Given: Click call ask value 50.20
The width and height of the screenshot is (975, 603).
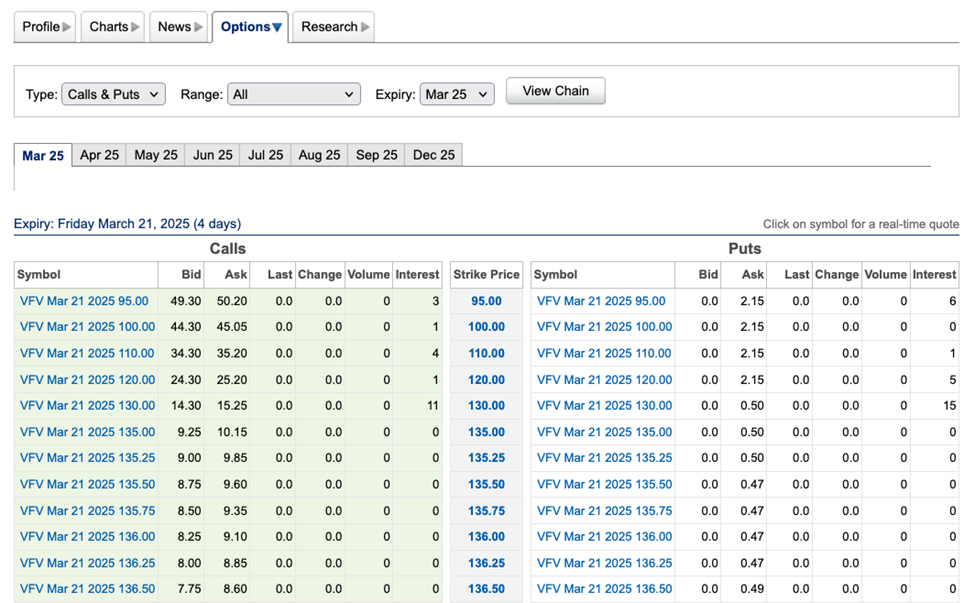Looking at the screenshot, I should coord(232,301).
